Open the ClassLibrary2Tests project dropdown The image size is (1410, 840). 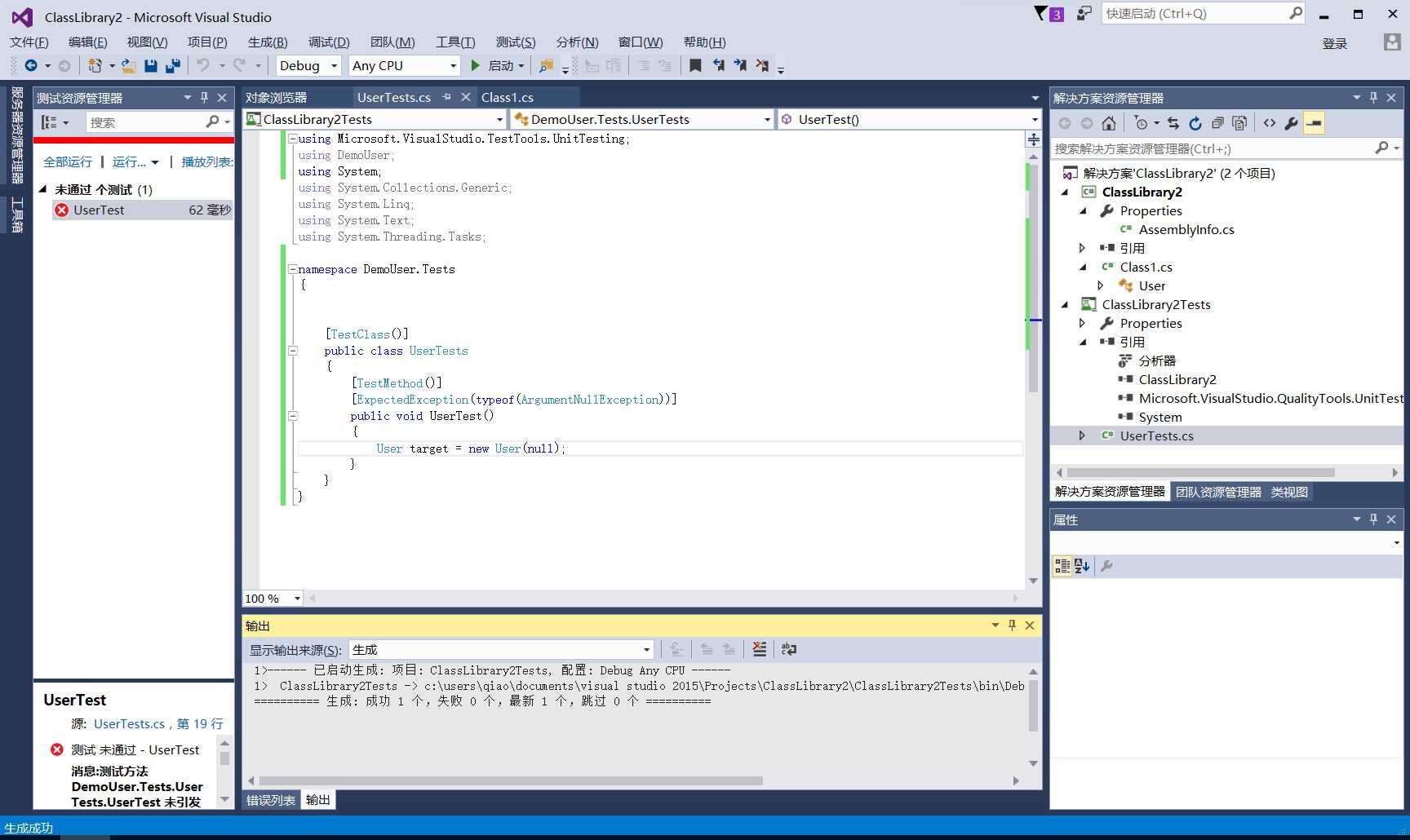[x=499, y=119]
